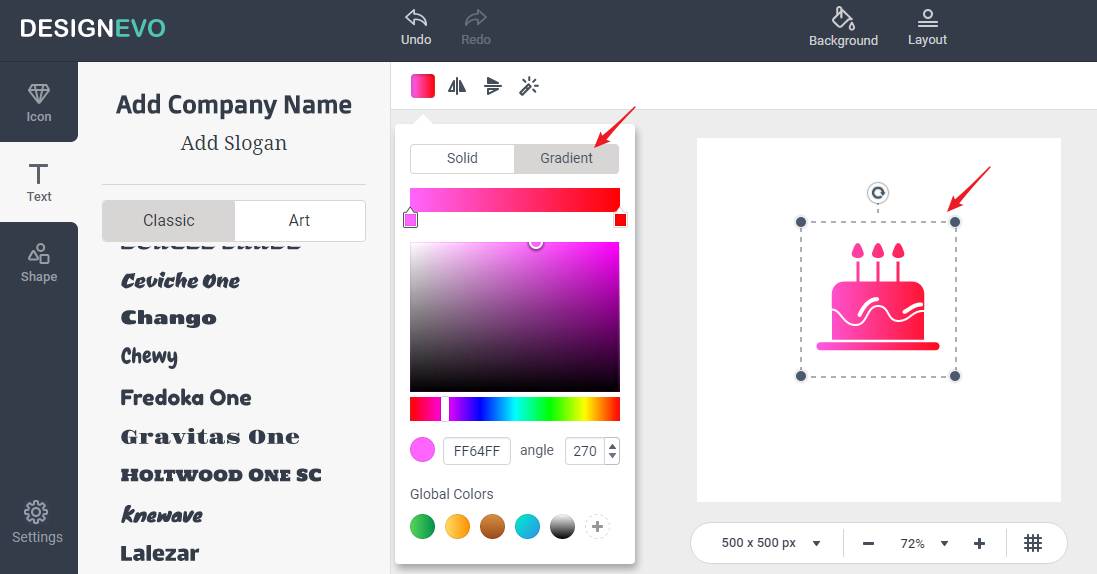
Task: Open the Layout tool
Action: tap(927, 18)
